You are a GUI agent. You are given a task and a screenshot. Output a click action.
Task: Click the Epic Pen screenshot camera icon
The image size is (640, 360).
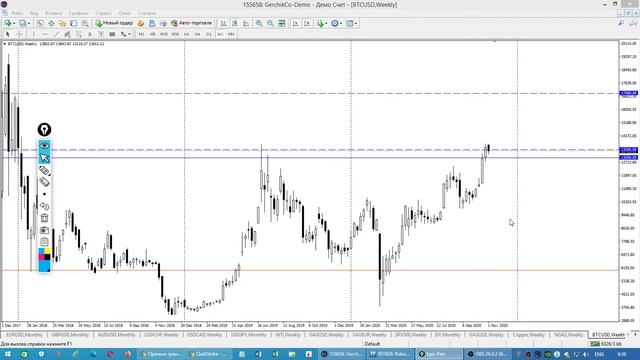tap(44, 230)
